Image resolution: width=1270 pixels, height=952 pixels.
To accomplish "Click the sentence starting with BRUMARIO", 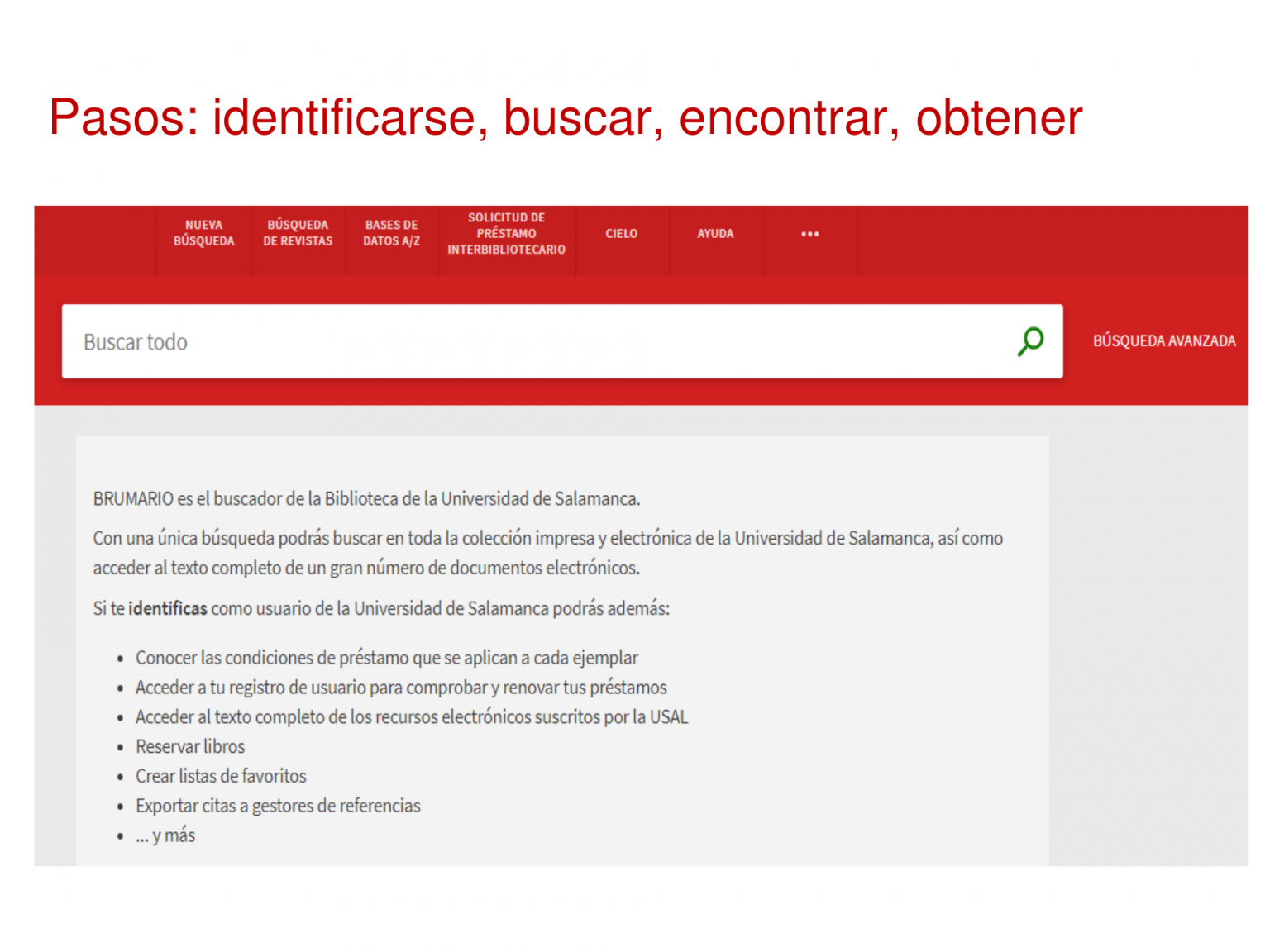I will point(366,499).
